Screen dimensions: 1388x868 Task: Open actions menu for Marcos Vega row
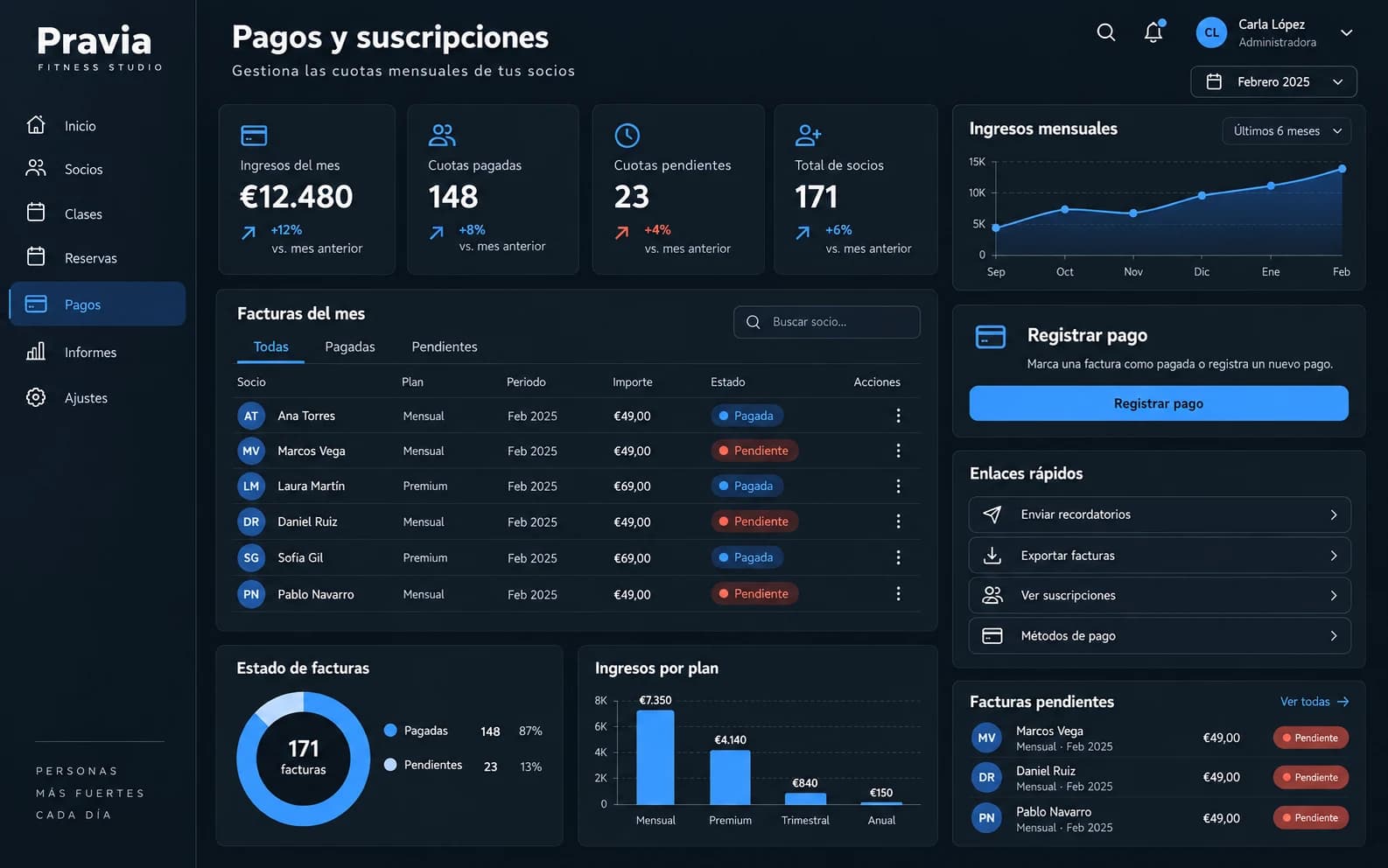898,451
